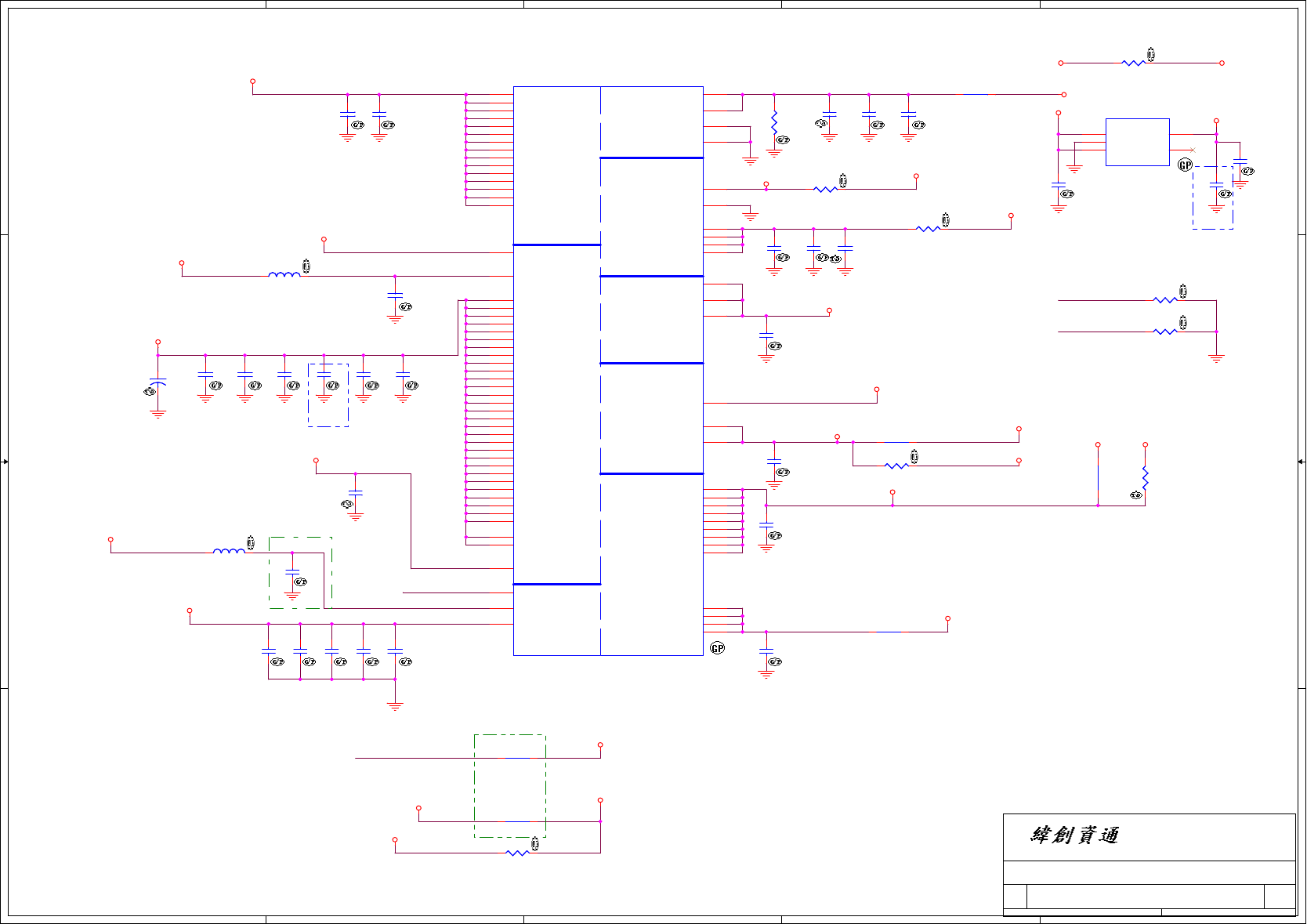Select the large central IC block
Image resolution: width=1307 pixels, height=924 pixels.
coord(608,371)
